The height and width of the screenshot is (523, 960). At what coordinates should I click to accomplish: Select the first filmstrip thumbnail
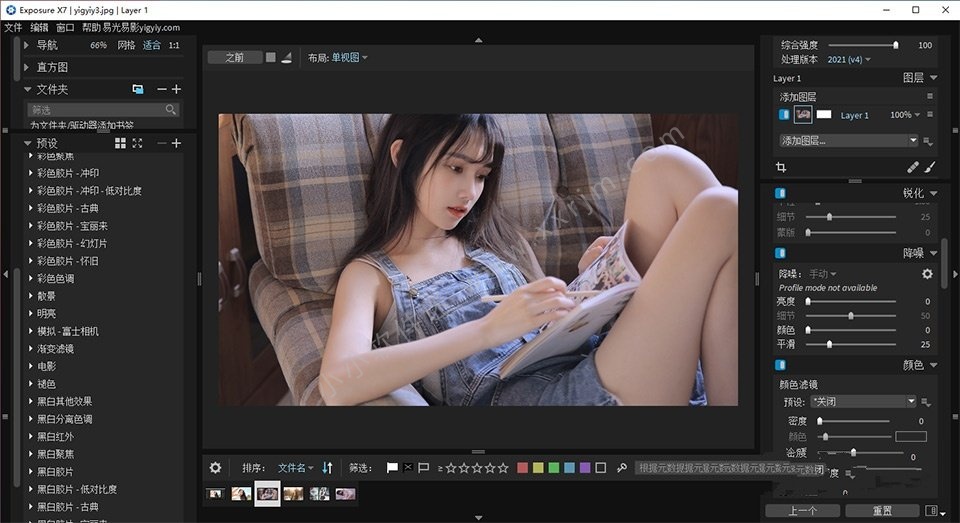click(215, 494)
